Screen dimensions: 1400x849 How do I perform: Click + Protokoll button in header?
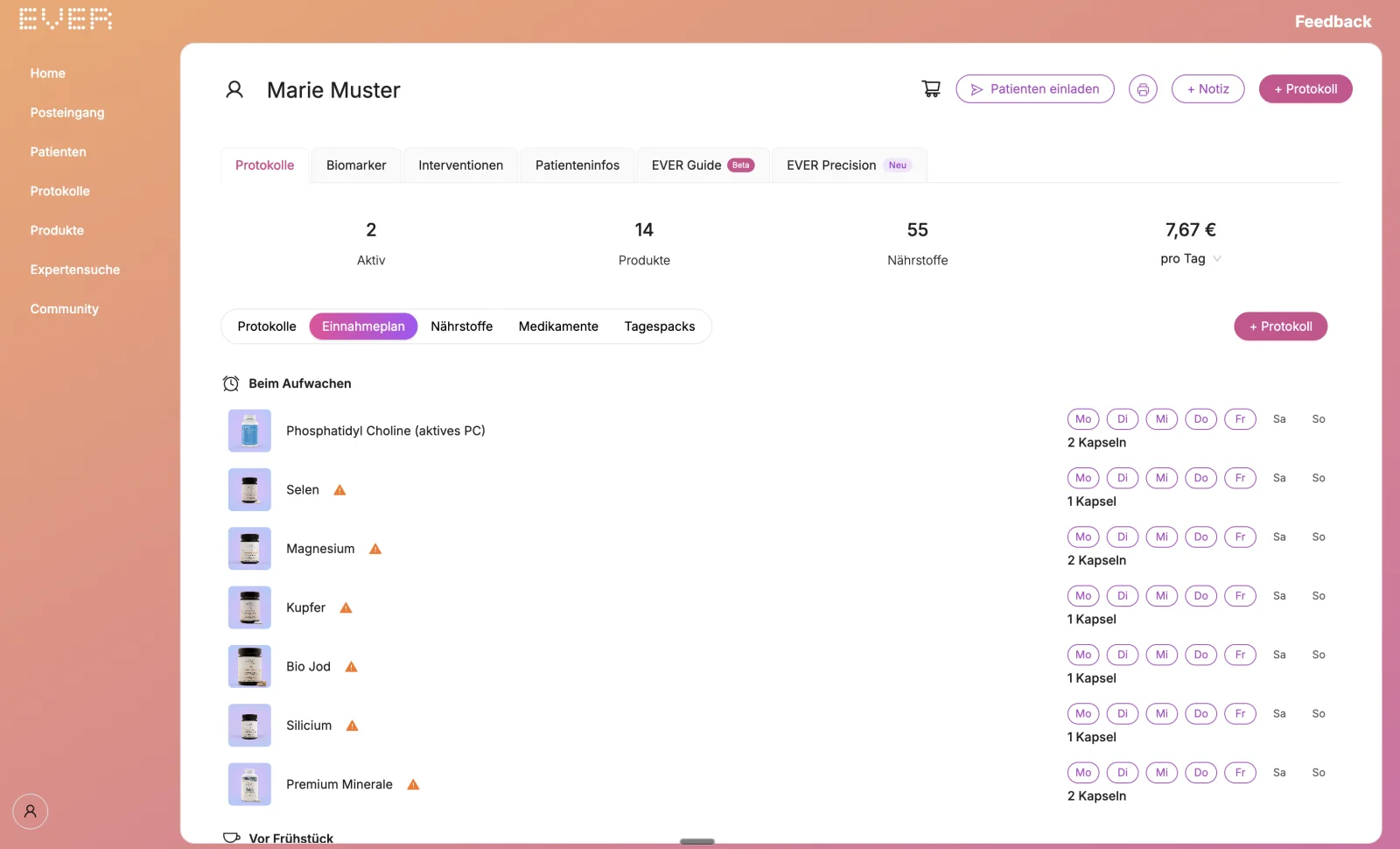[x=1305, y=89]
